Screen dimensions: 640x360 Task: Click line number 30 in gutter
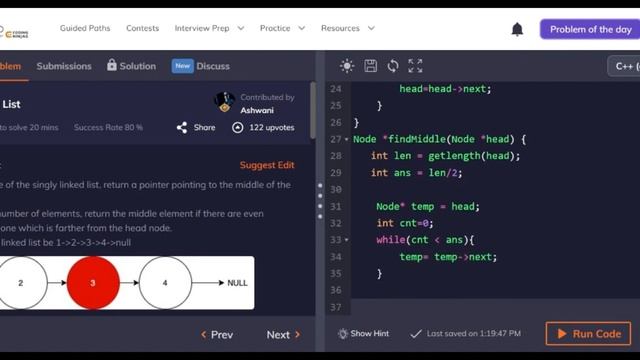pos(336,190)
